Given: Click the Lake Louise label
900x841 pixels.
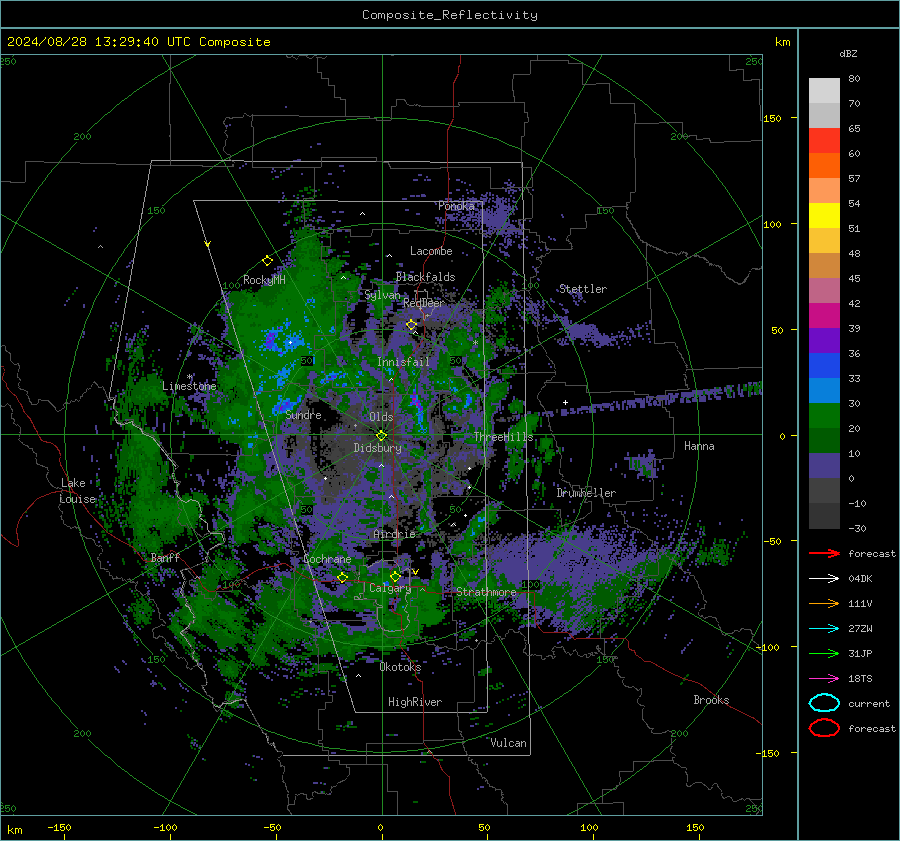Looking at the screenshot, I should coord(77,491).
